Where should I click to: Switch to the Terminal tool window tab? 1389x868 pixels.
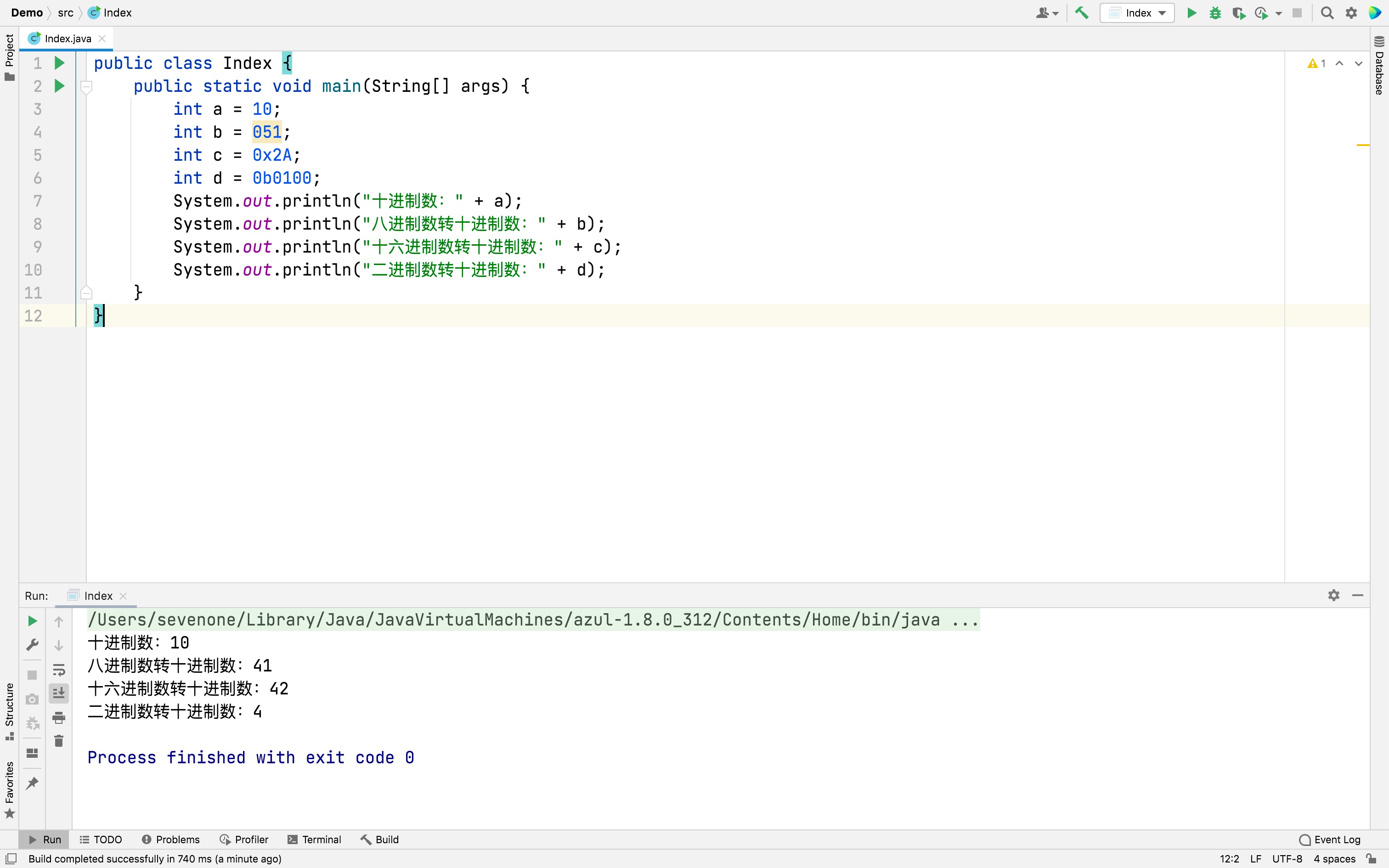click(x=314, y=840)
